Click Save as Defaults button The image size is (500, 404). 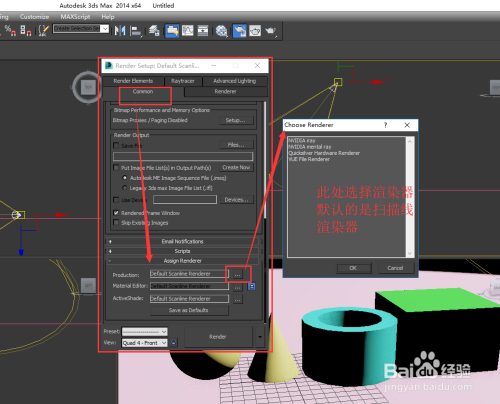pos(189,310)
